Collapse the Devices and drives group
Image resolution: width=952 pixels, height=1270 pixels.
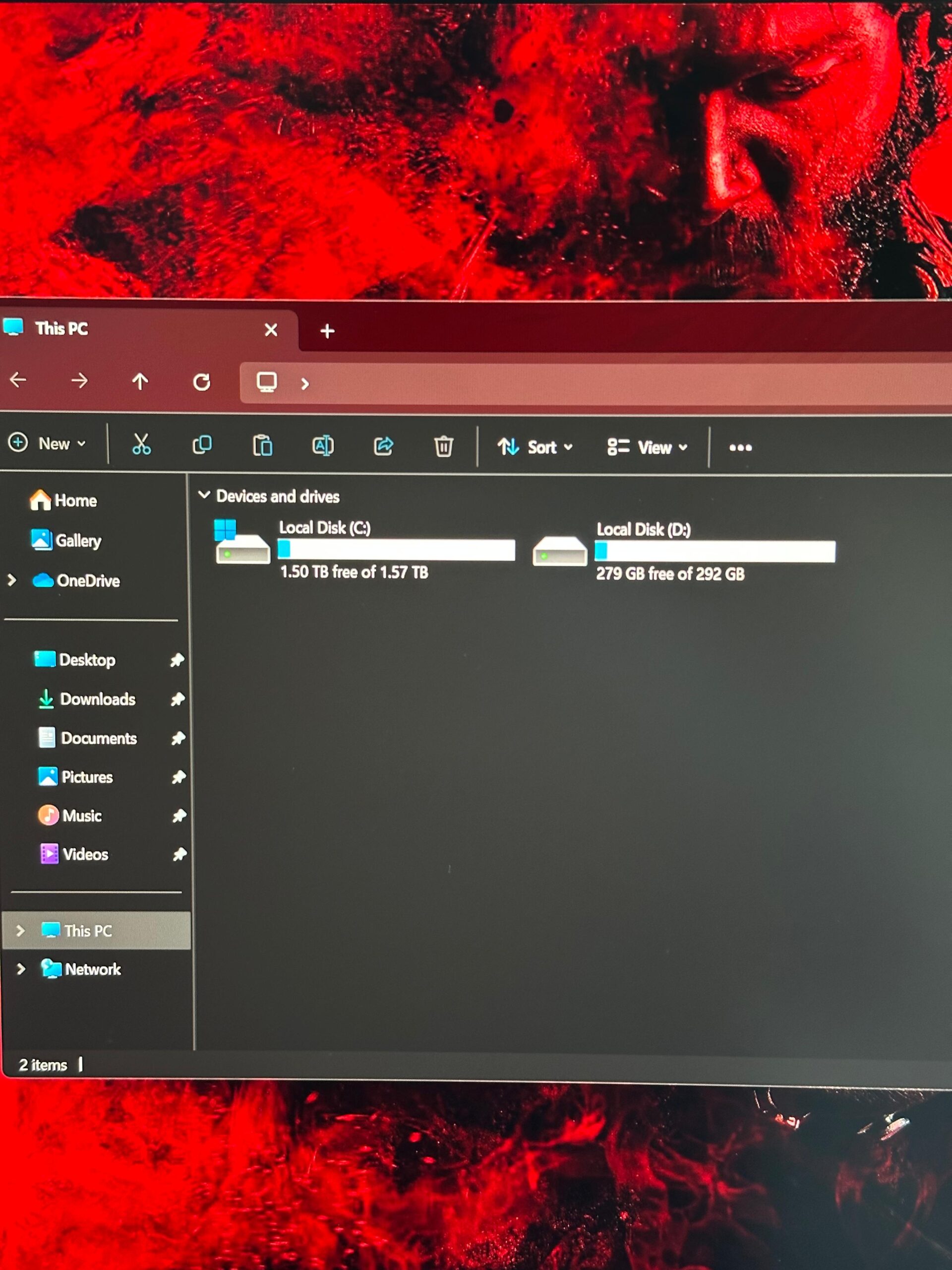[204, 495]
